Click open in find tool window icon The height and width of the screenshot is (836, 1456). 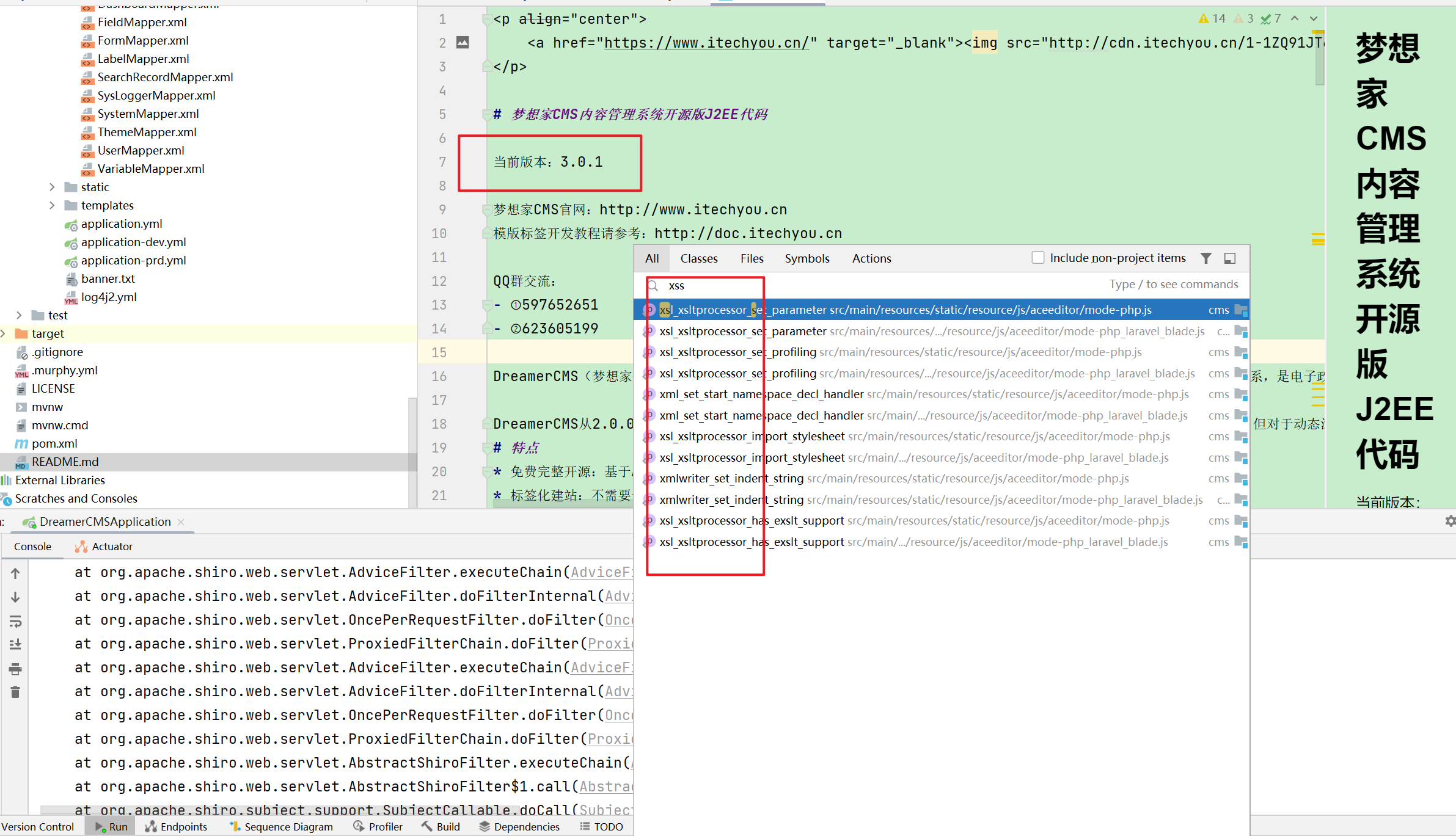1230,258
